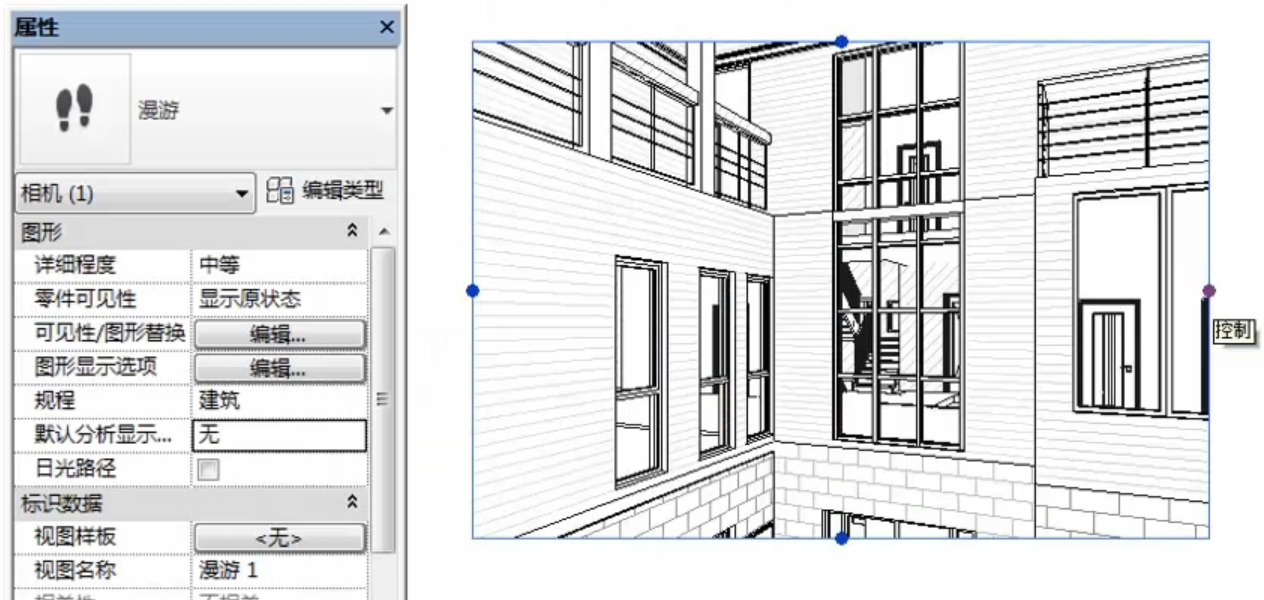Screen dimensions: 1264x600
Task: Collapse the 标识数据 section chevron
Action: click(x=352, y=503)
